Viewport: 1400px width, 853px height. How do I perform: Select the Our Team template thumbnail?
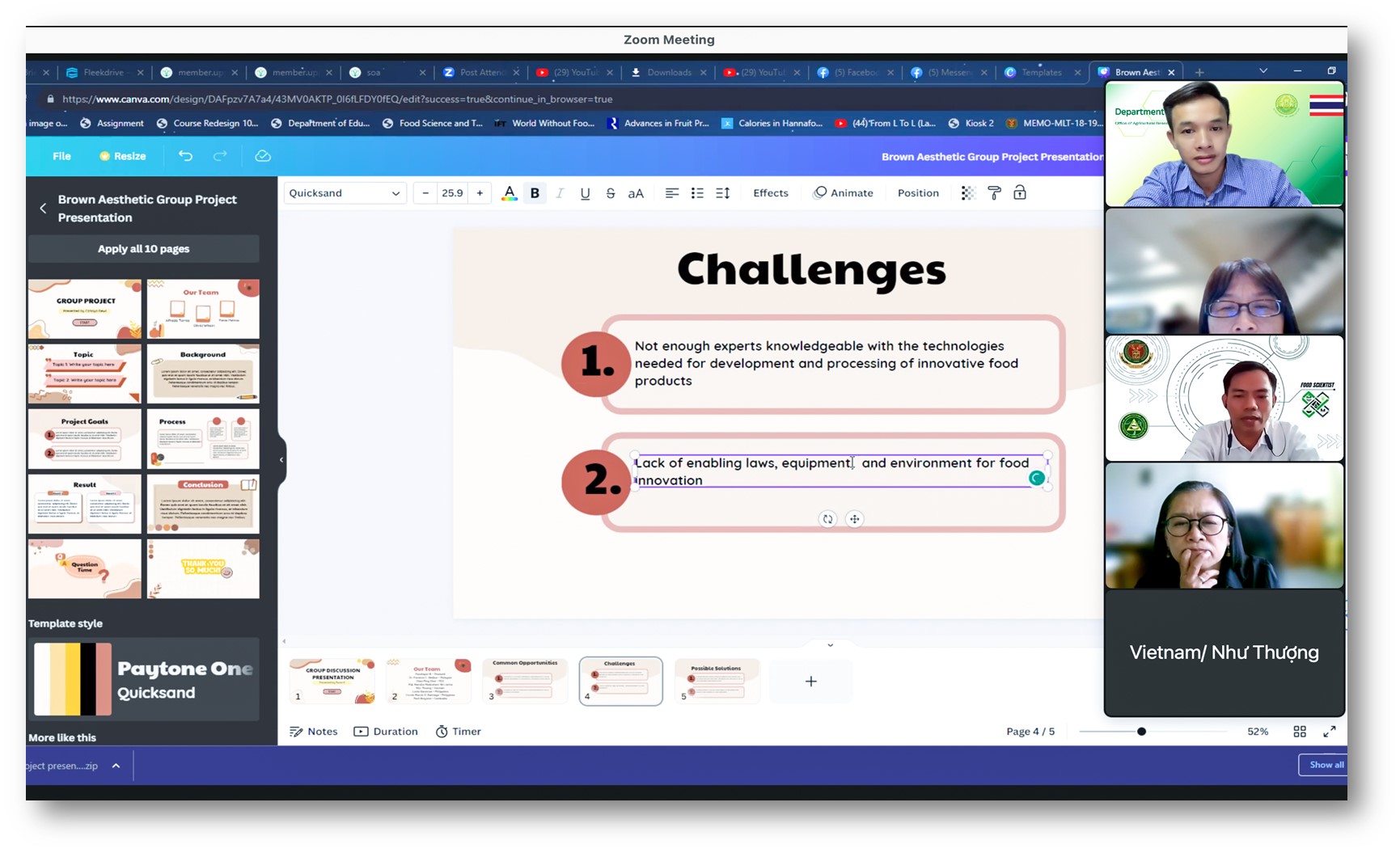pos(203,309)
